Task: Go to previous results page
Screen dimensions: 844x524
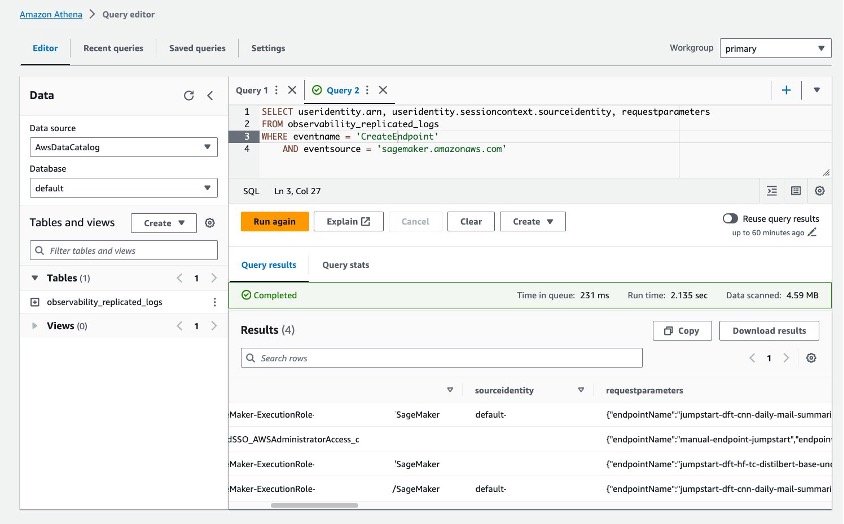Action: tap(752, 358)
